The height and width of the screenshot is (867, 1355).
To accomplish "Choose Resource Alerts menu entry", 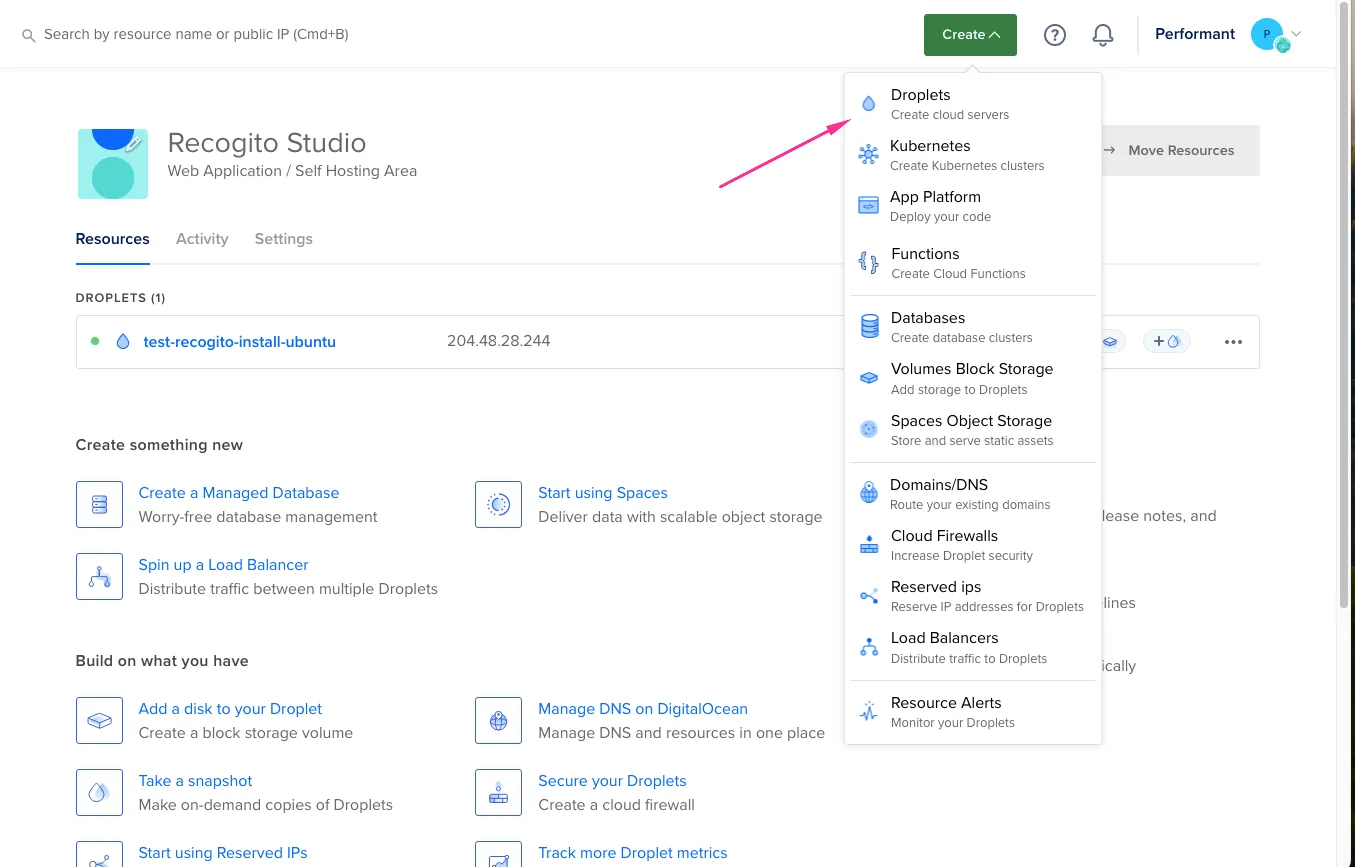I will click(x=972, y=712).
